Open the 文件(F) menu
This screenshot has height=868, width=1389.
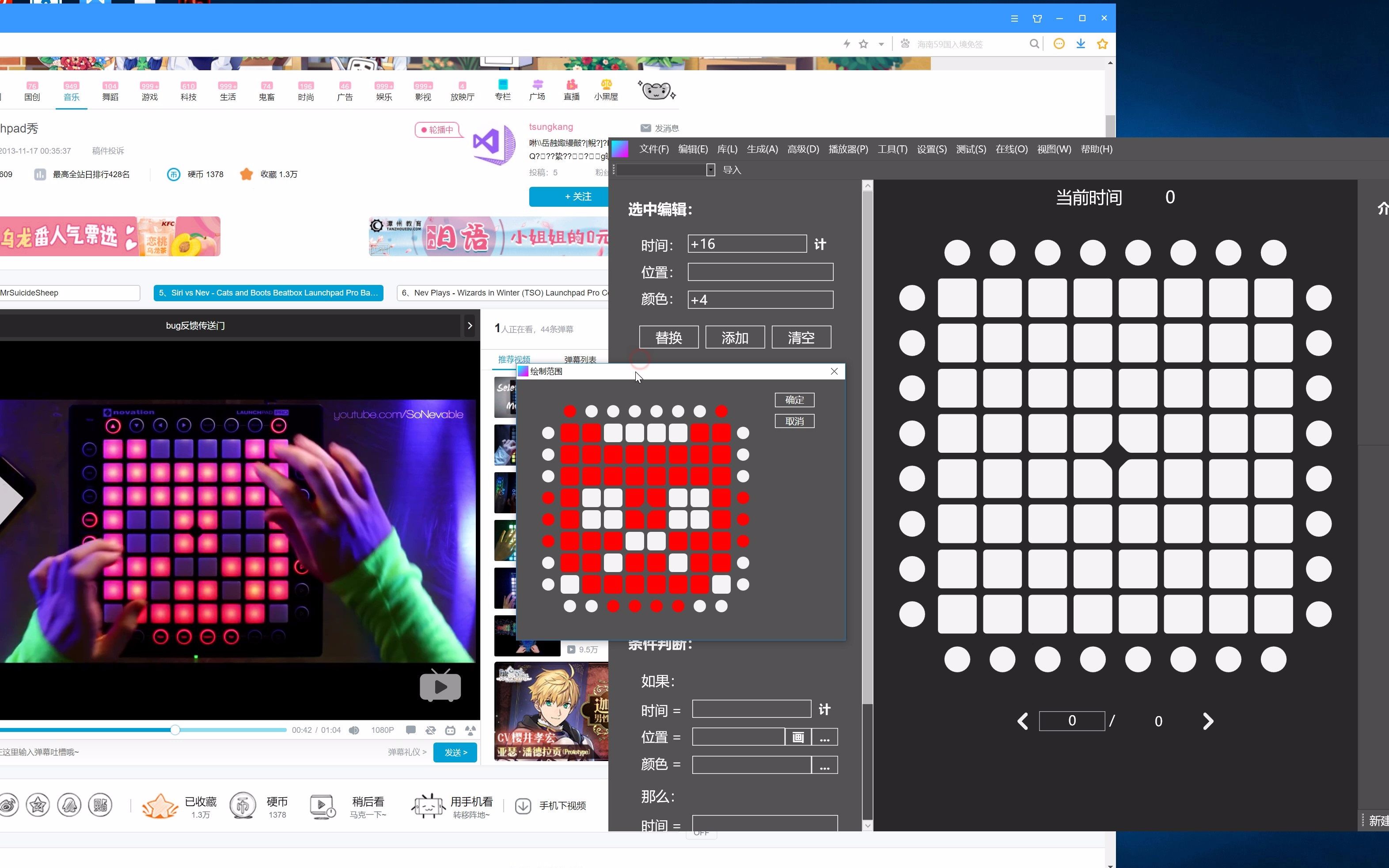(654, 149)
